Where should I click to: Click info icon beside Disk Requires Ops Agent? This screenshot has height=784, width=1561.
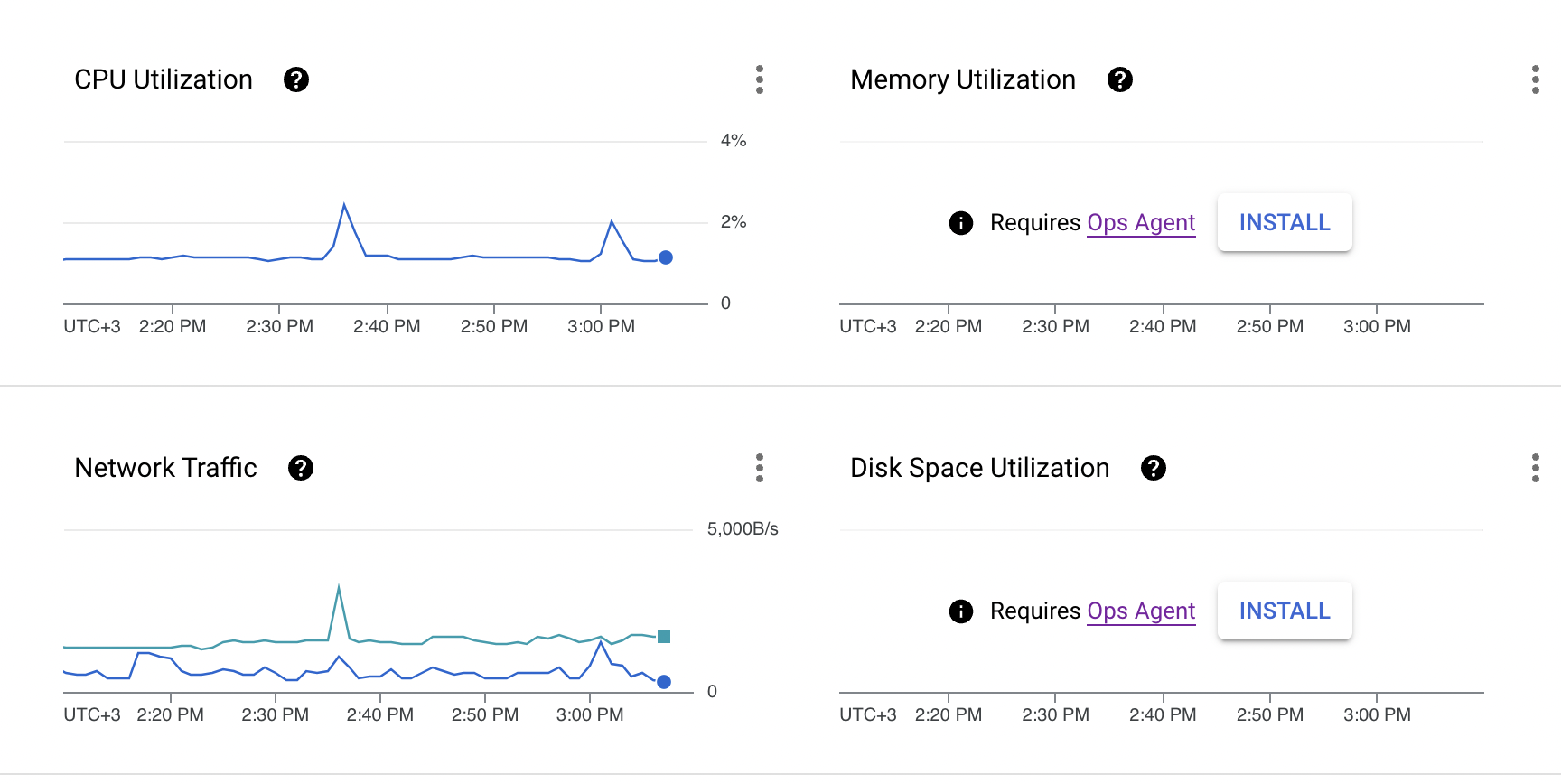click(x=961, y=611)
